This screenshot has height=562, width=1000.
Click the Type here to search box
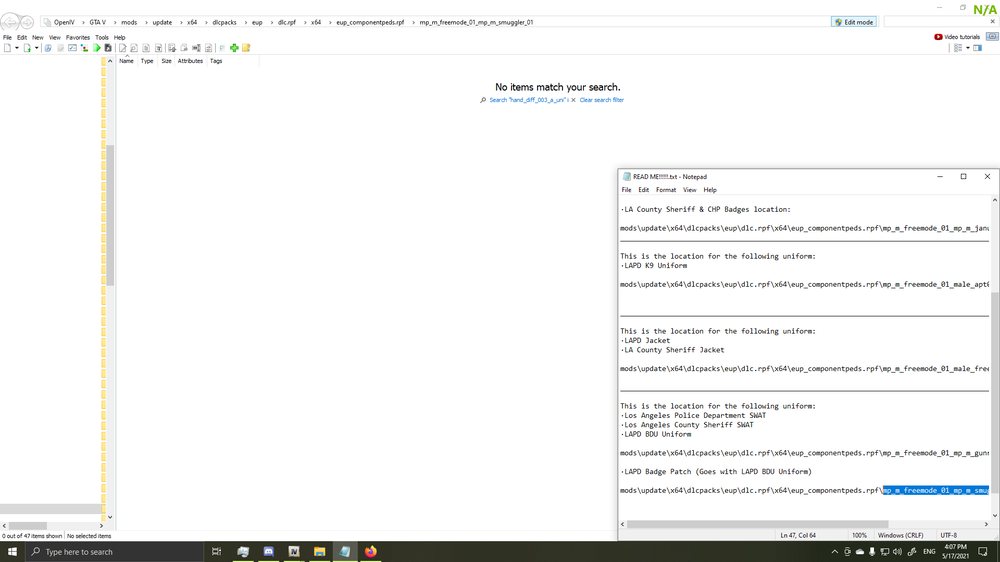[115, 552]
